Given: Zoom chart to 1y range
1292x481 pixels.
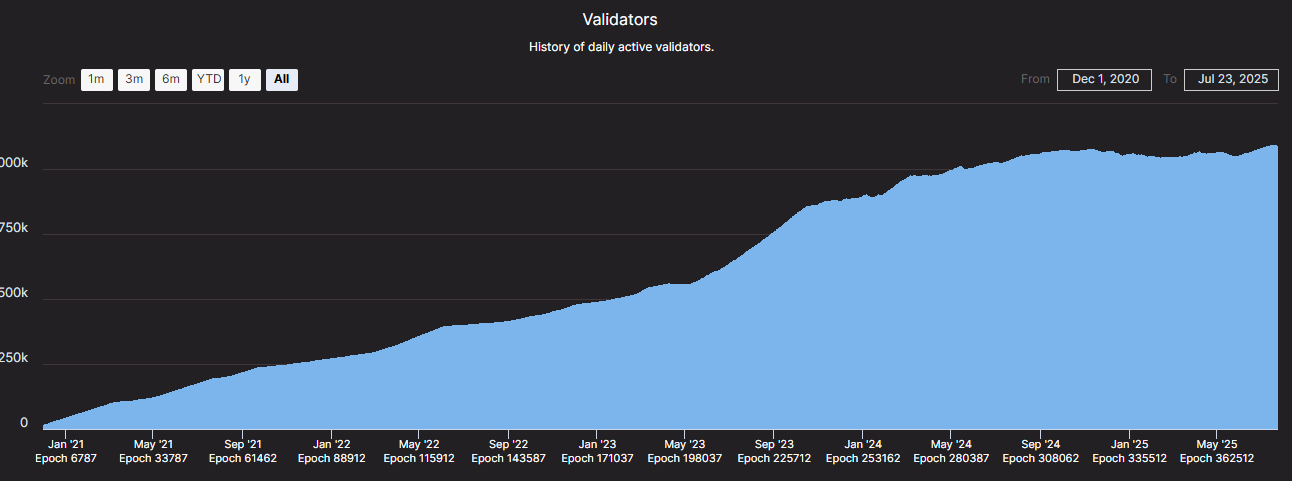Looking at the screenshot, I should (244, 80).
